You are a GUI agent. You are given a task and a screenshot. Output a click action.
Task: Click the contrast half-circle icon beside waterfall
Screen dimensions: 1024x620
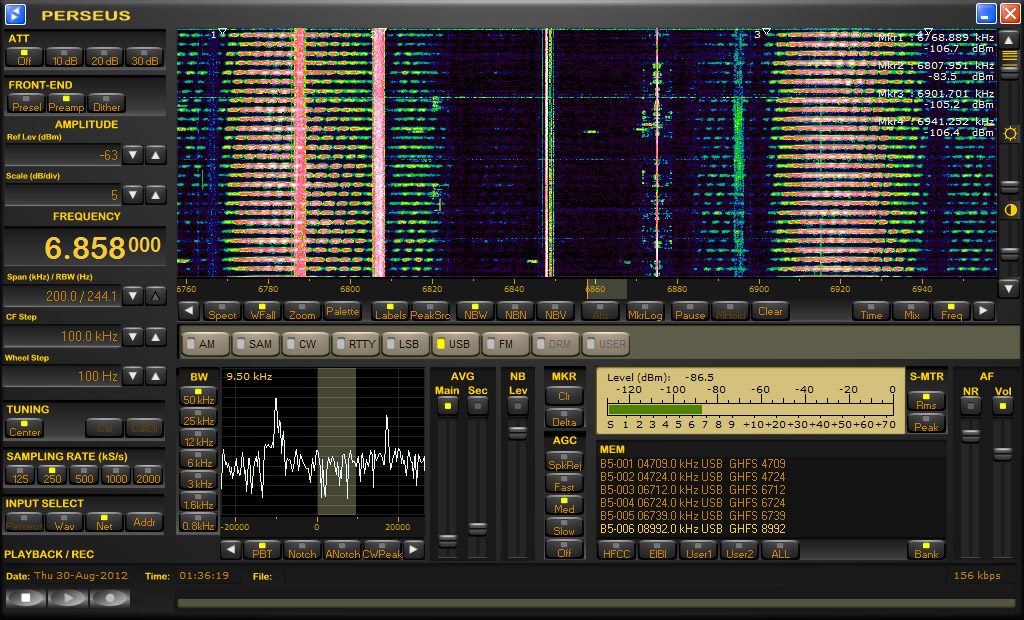pyautogui.click(x=1010, y=210)
